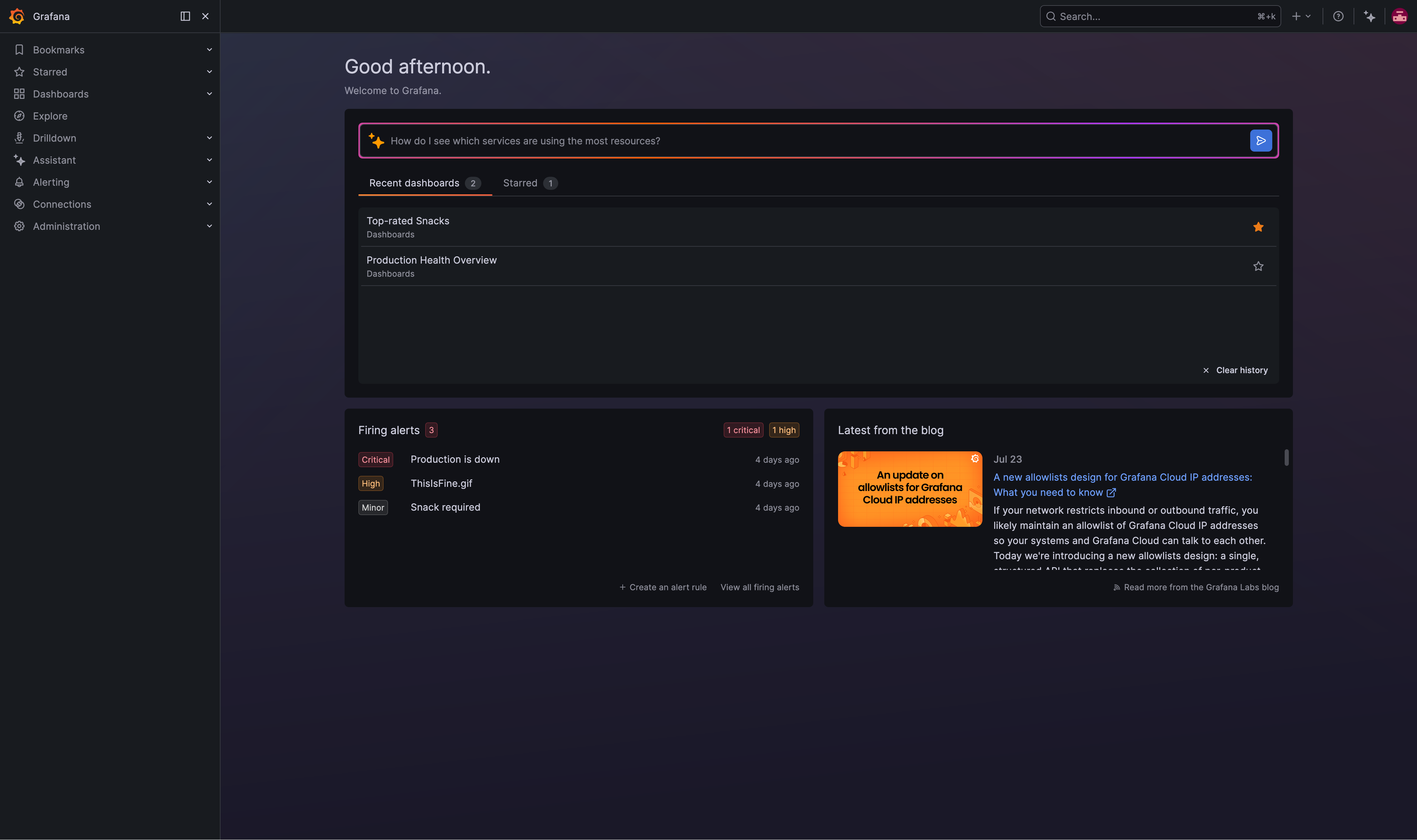Viewport: 1417px width, 840px height.
Task: Open Explore from the sidebar menu
Action: click(x=50, y=116)
